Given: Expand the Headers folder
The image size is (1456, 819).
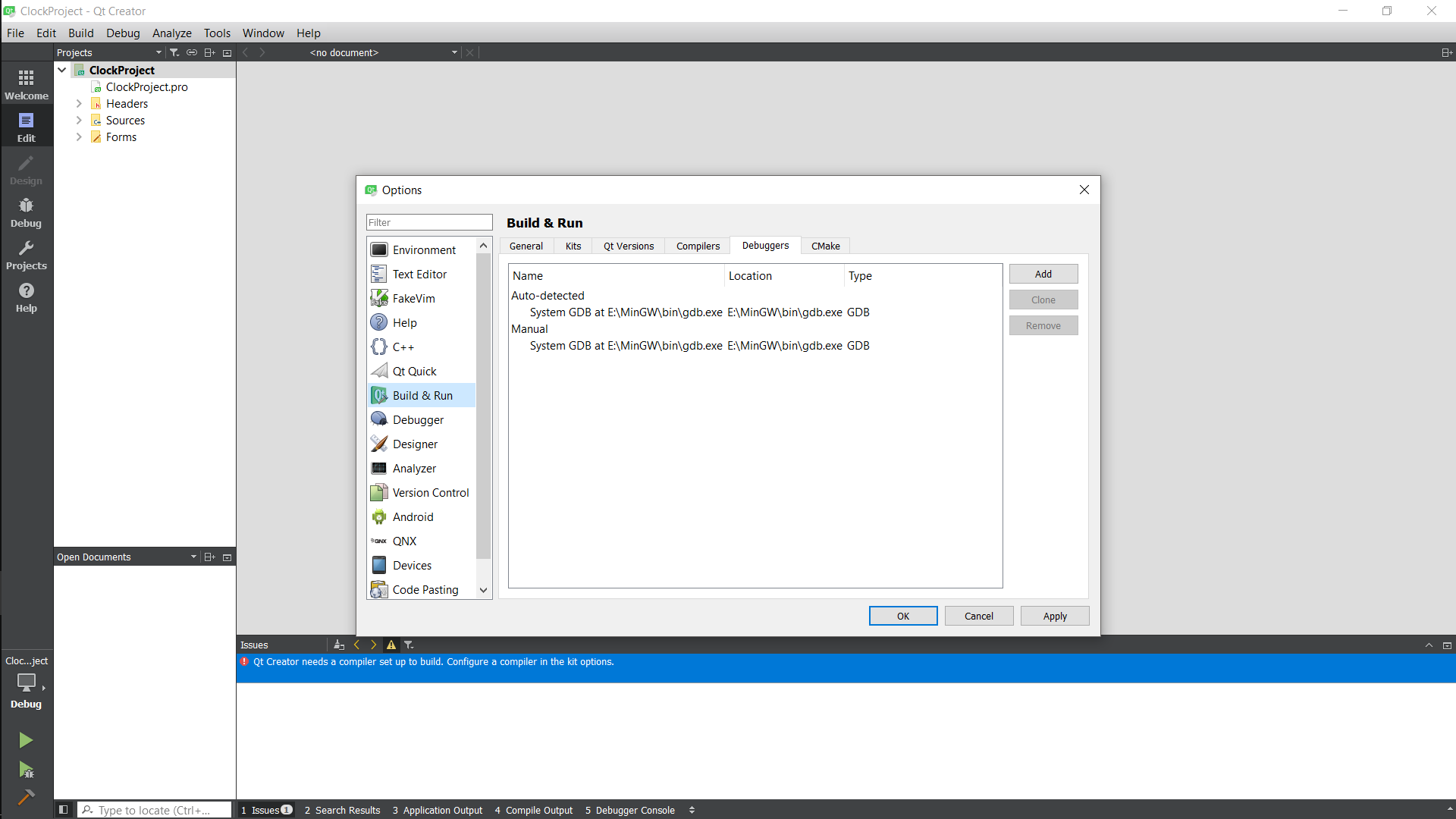Looking at the screenshot, I should pos(79,103).
